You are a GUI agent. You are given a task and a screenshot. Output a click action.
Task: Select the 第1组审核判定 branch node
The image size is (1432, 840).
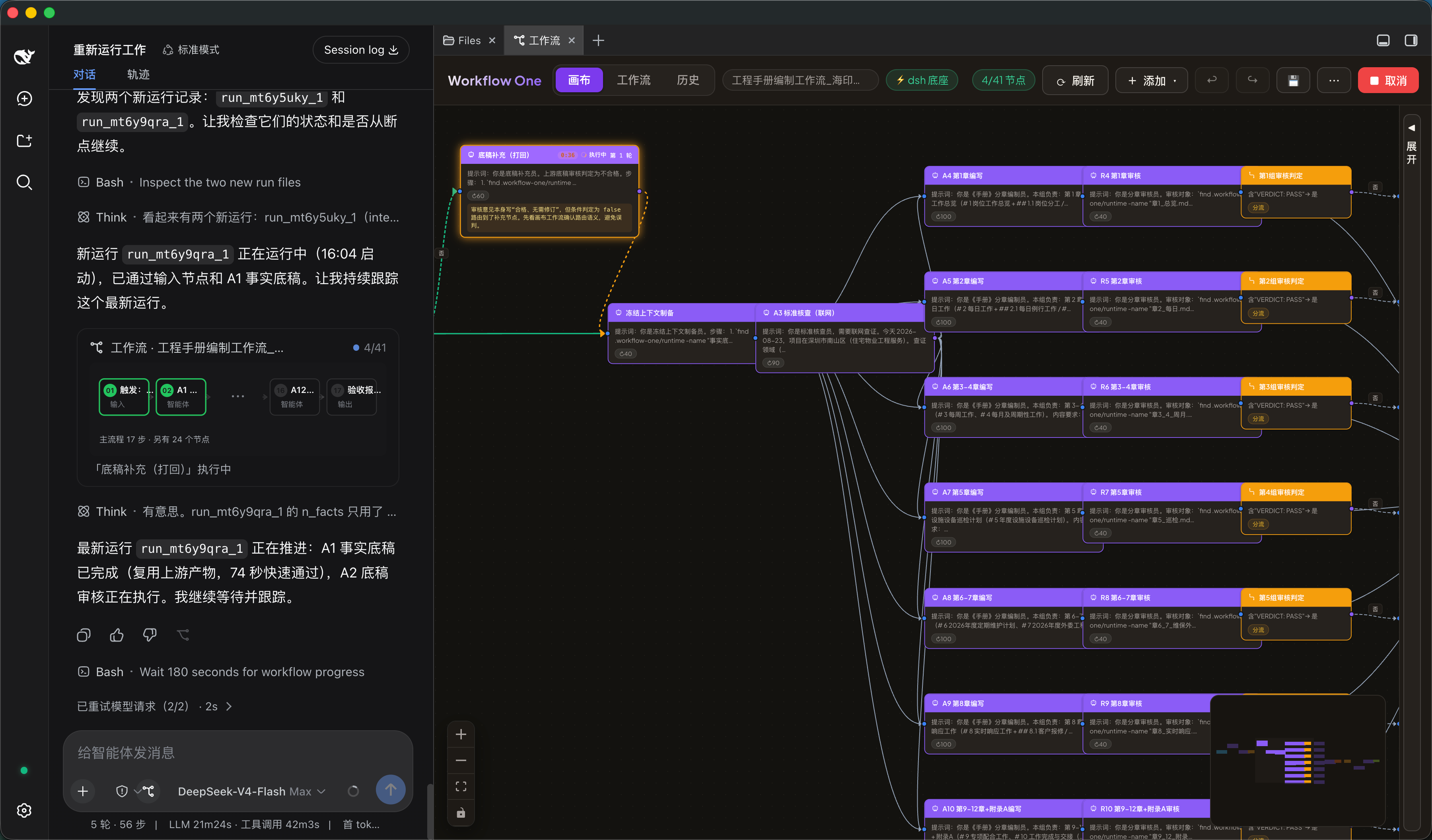pos(1296,192)
